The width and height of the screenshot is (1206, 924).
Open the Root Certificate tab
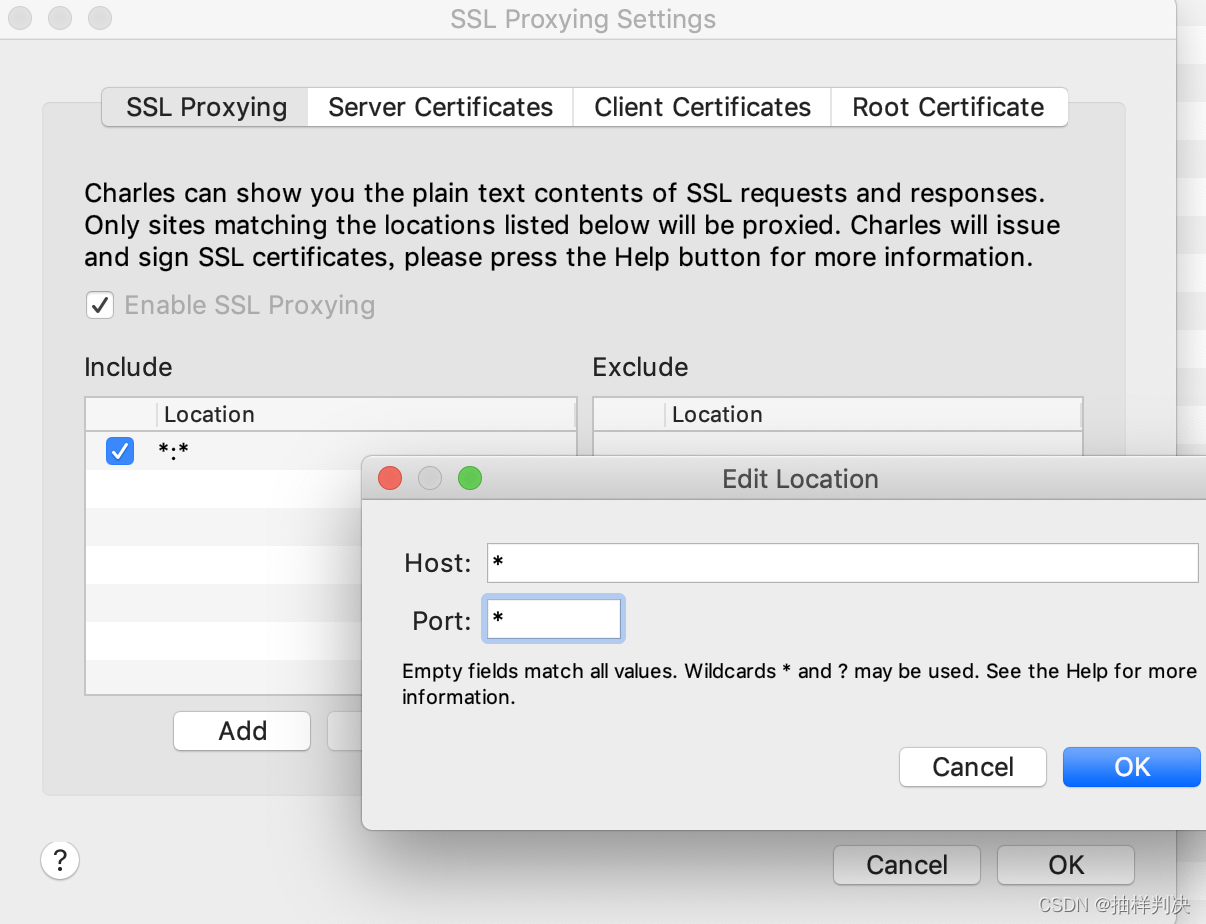[x=948, y=107]
